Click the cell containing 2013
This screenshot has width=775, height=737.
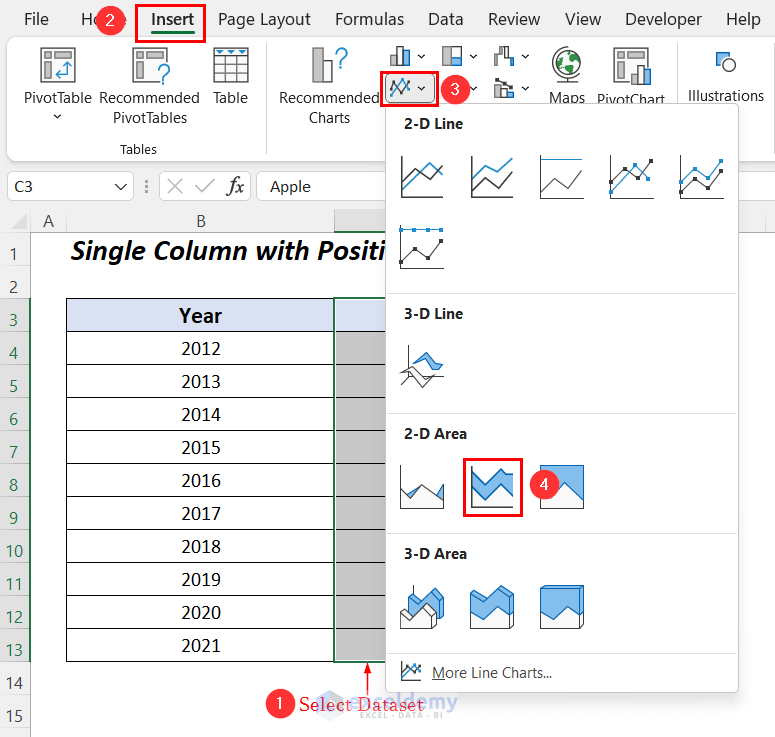click(200, 382)
